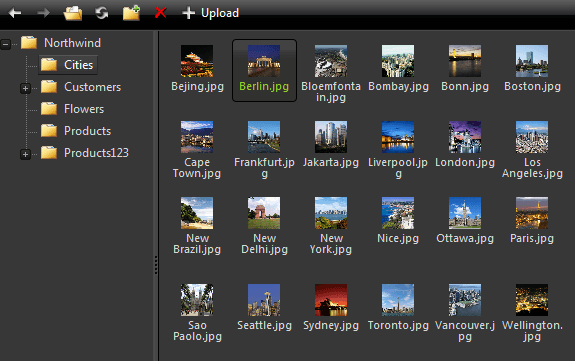
Task: Click the Forward arrow toolbar icon
Action: click(x=44, y=13)
